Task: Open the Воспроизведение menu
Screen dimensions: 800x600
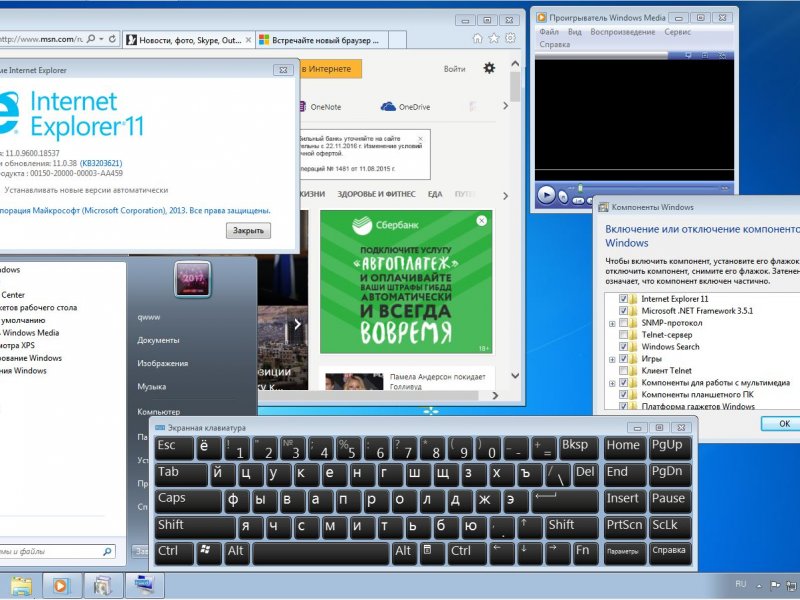Action: click(622, 32)
